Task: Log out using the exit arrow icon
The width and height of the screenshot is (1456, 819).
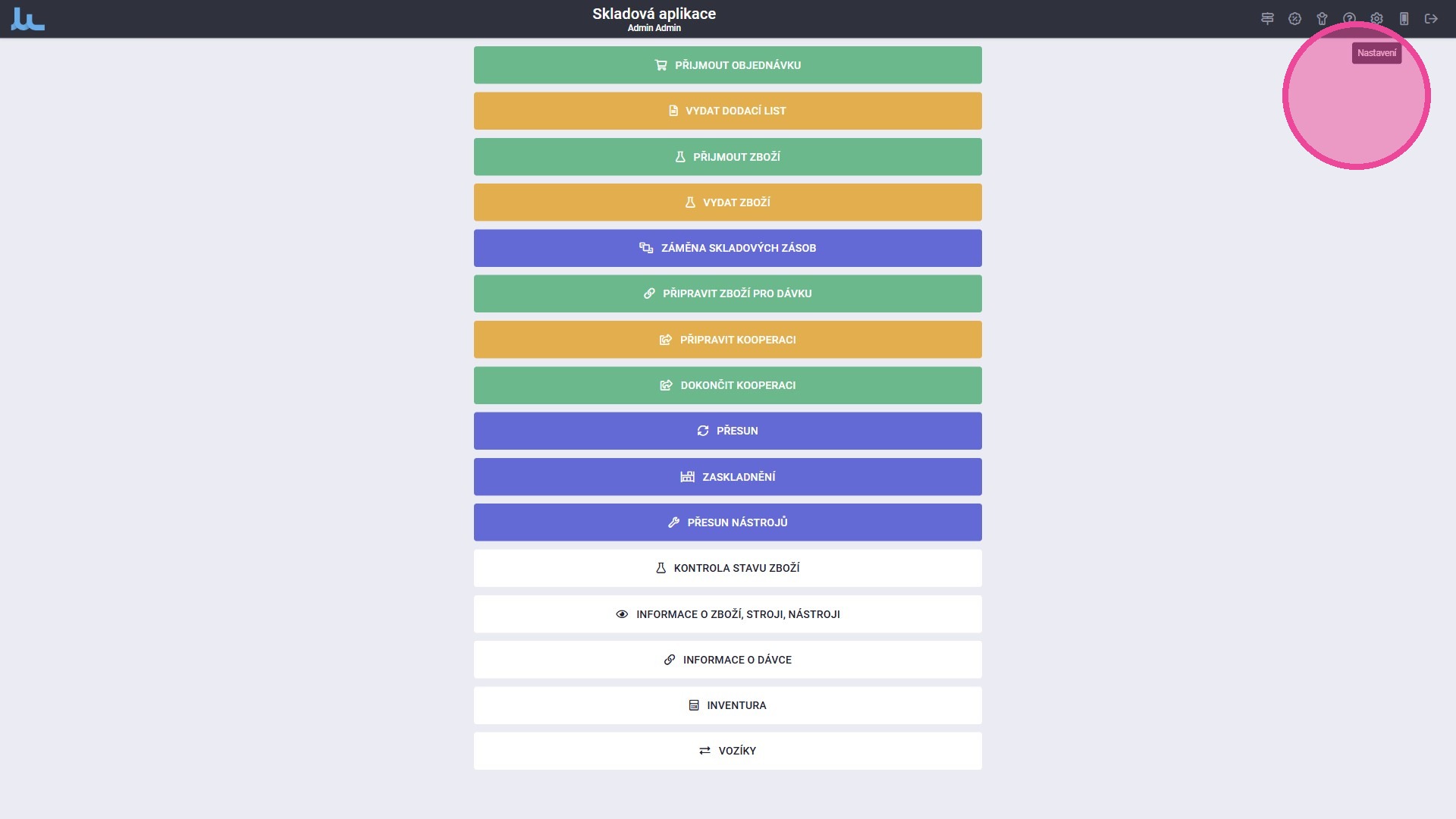Action: click(1431, 19)
